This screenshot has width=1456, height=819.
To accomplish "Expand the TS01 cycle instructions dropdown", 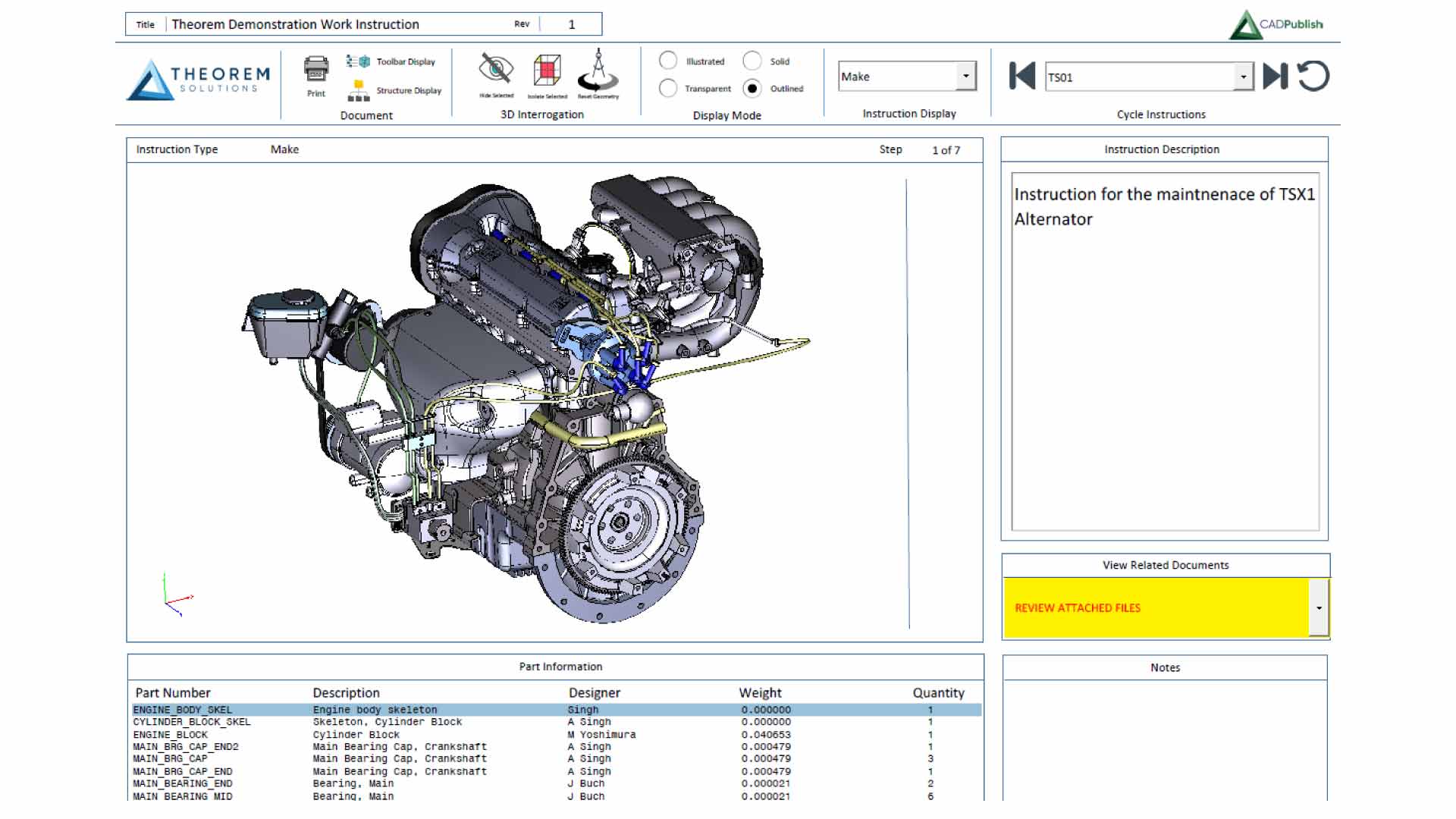I will [x=1242, y=76].
